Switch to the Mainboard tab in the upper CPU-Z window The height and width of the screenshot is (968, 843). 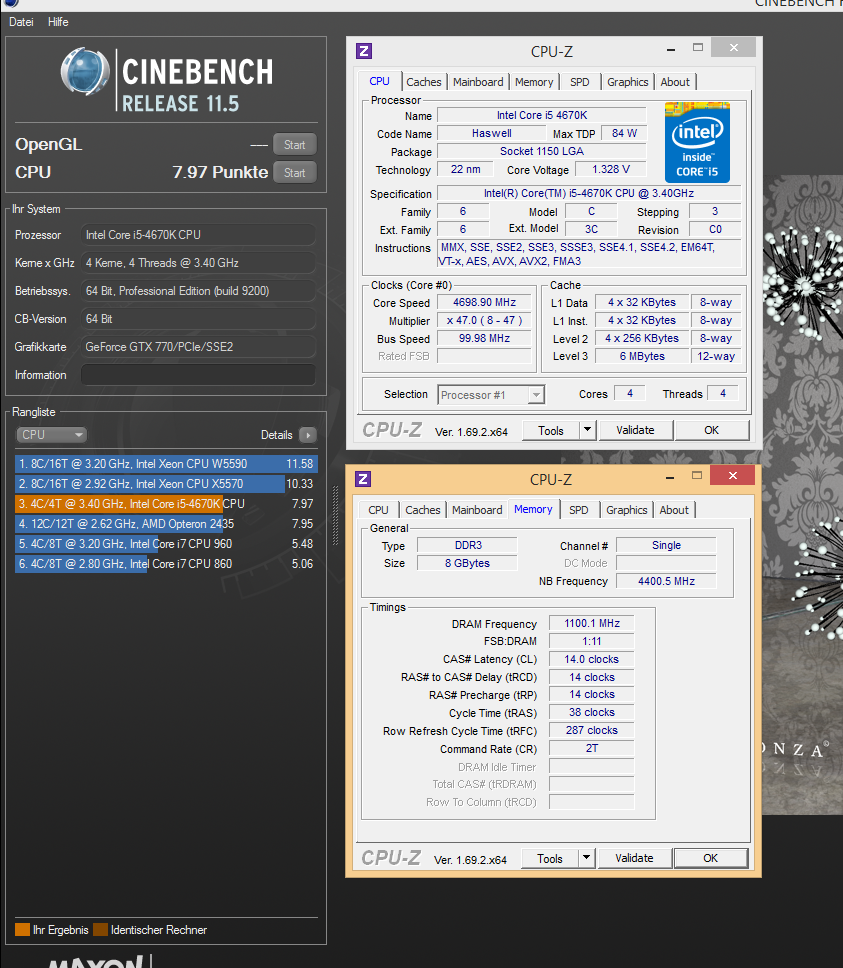[x=478, y=82]
